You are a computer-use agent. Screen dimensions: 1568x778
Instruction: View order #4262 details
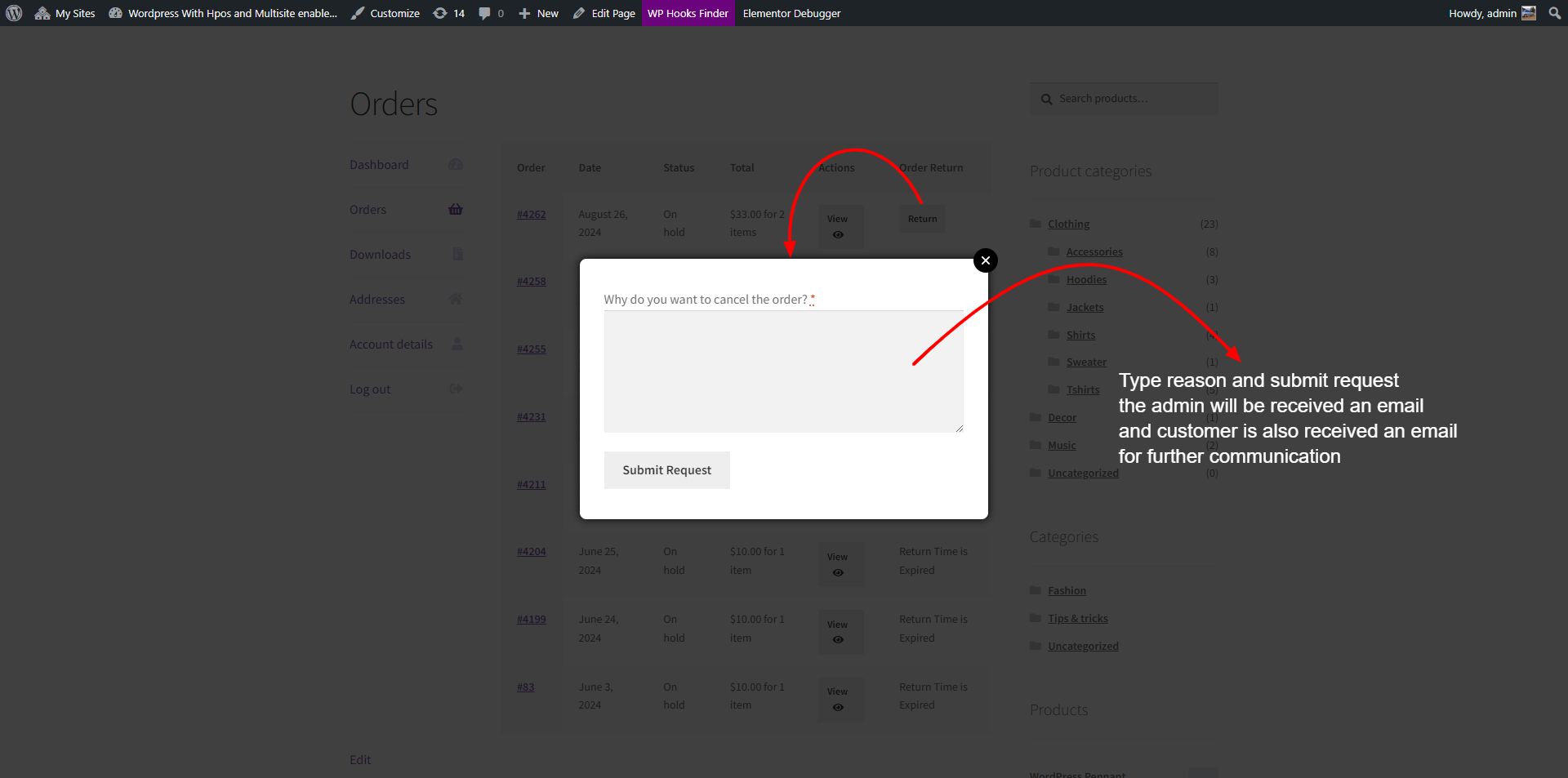click(840, 226)
